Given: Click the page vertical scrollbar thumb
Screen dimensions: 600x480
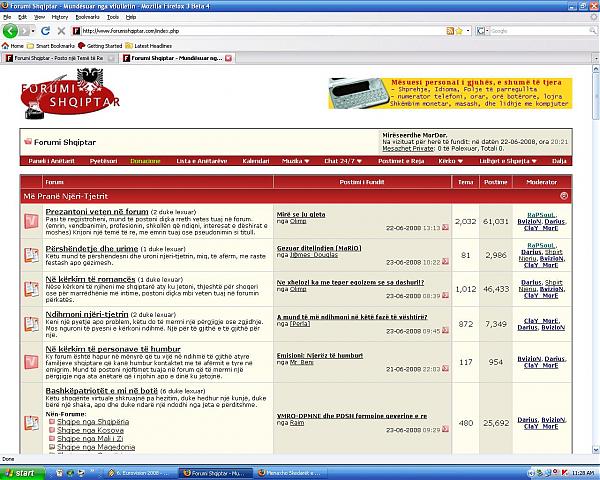Looking at the screenshot, I should pyautogui.click(x=596, y=97).
